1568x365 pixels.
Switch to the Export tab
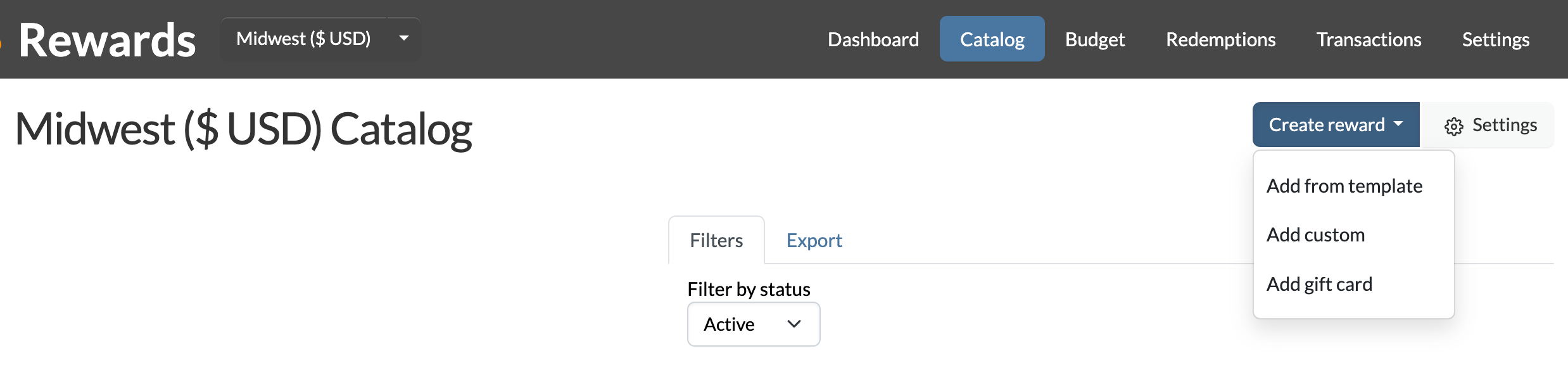(814, 240)
